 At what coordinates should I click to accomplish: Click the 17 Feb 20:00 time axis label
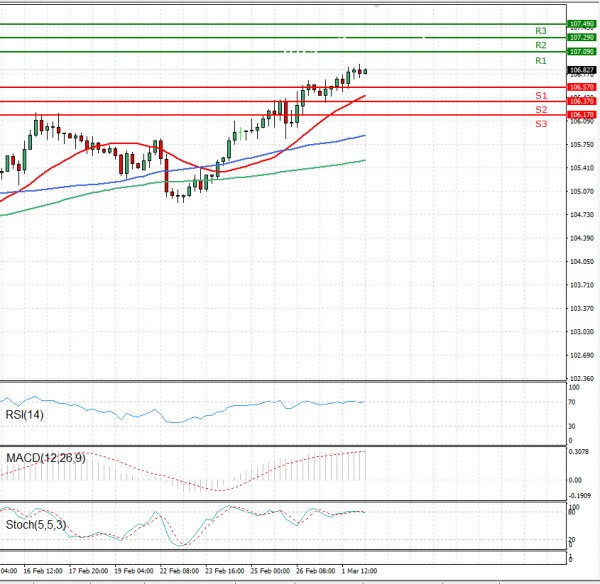[x=88, y=571]
